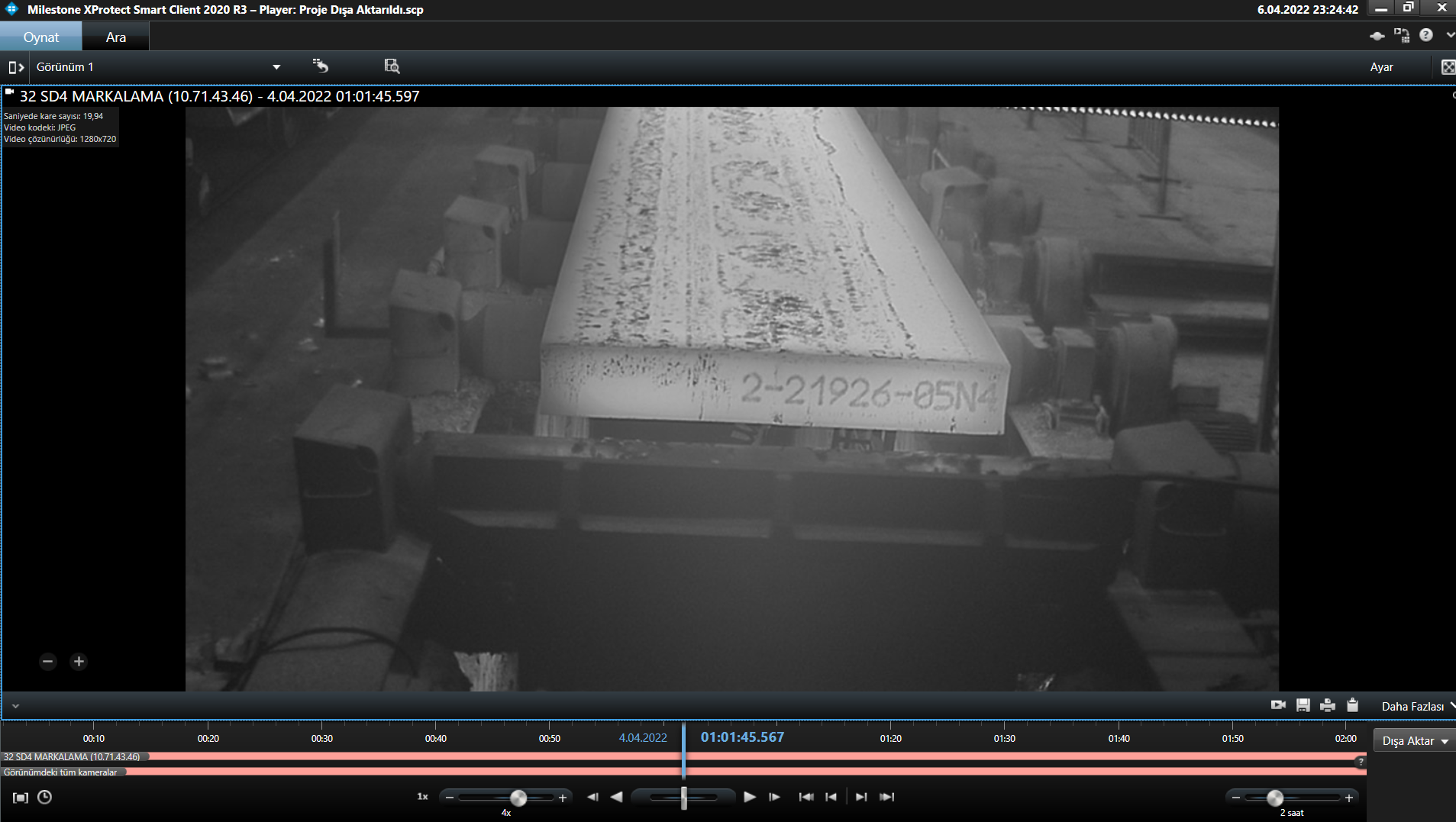Toggle full screen mode icon
Screen dimensions: 1456x822
1447,67
